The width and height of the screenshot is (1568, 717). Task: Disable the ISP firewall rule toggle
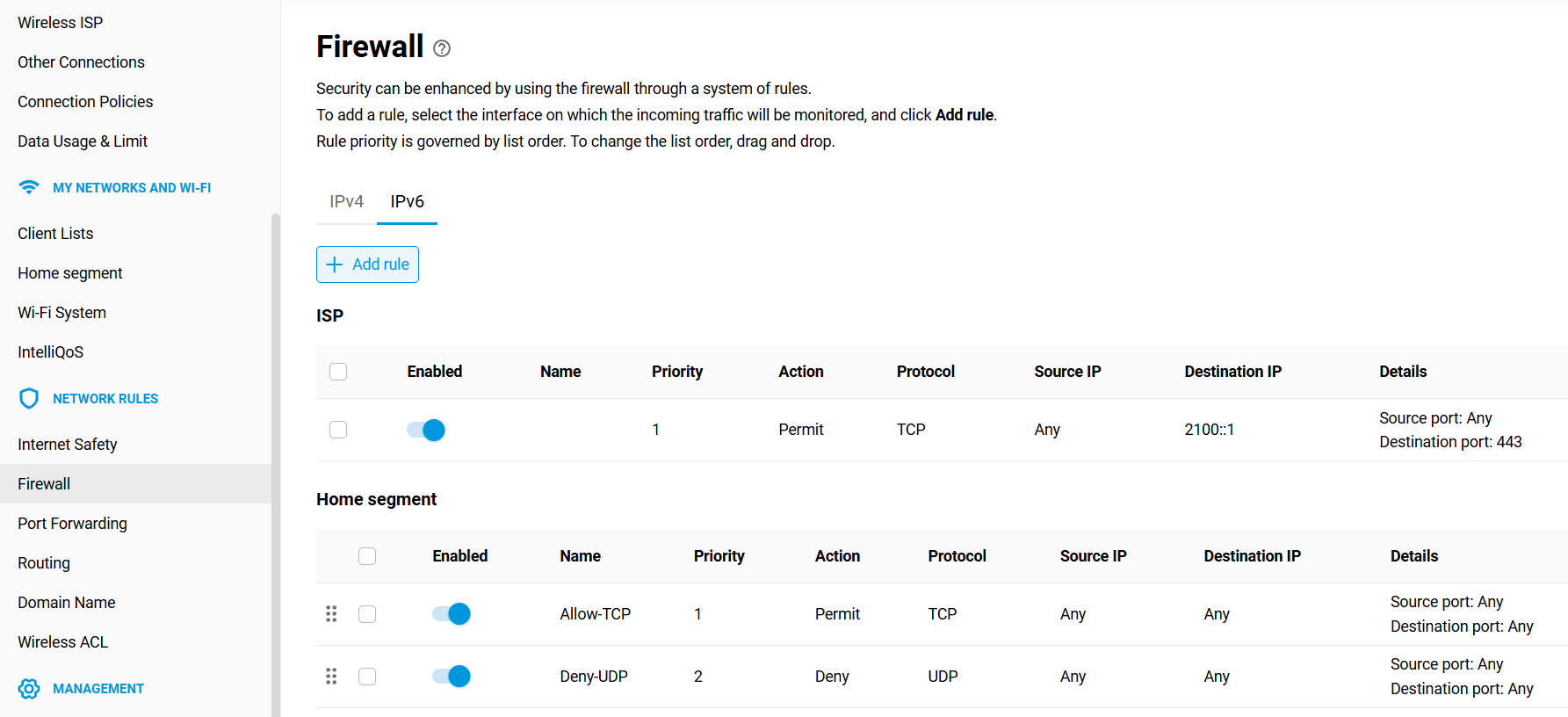point(425,430)
